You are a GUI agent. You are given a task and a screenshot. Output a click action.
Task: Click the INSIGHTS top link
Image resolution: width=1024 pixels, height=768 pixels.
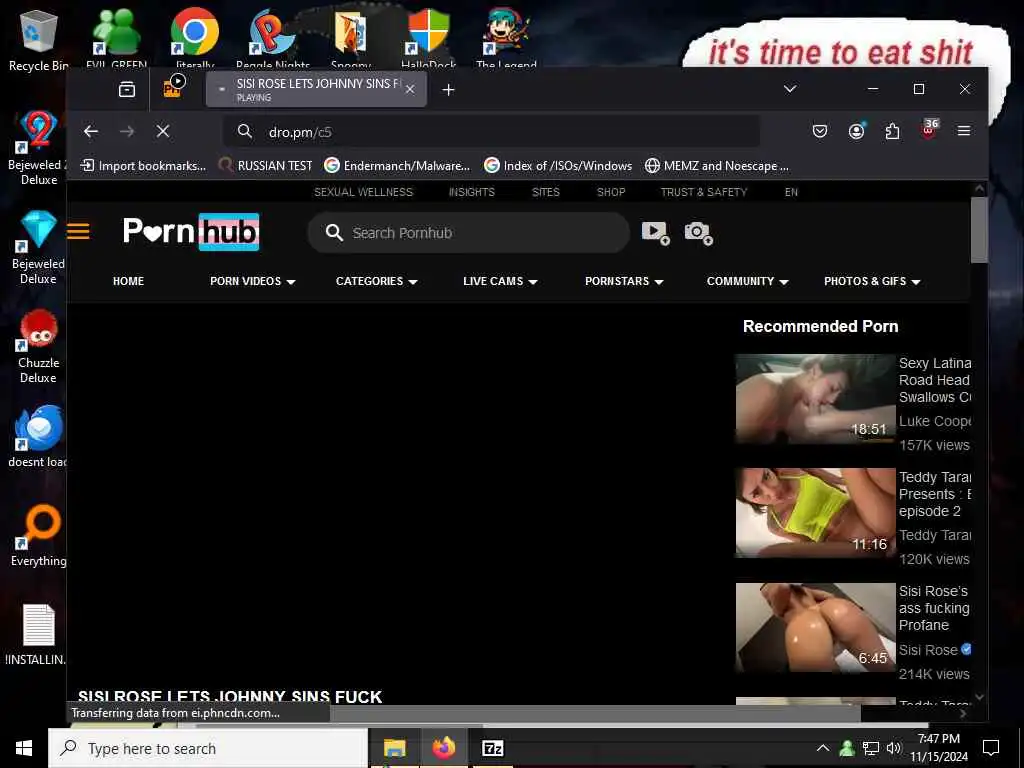472,192
